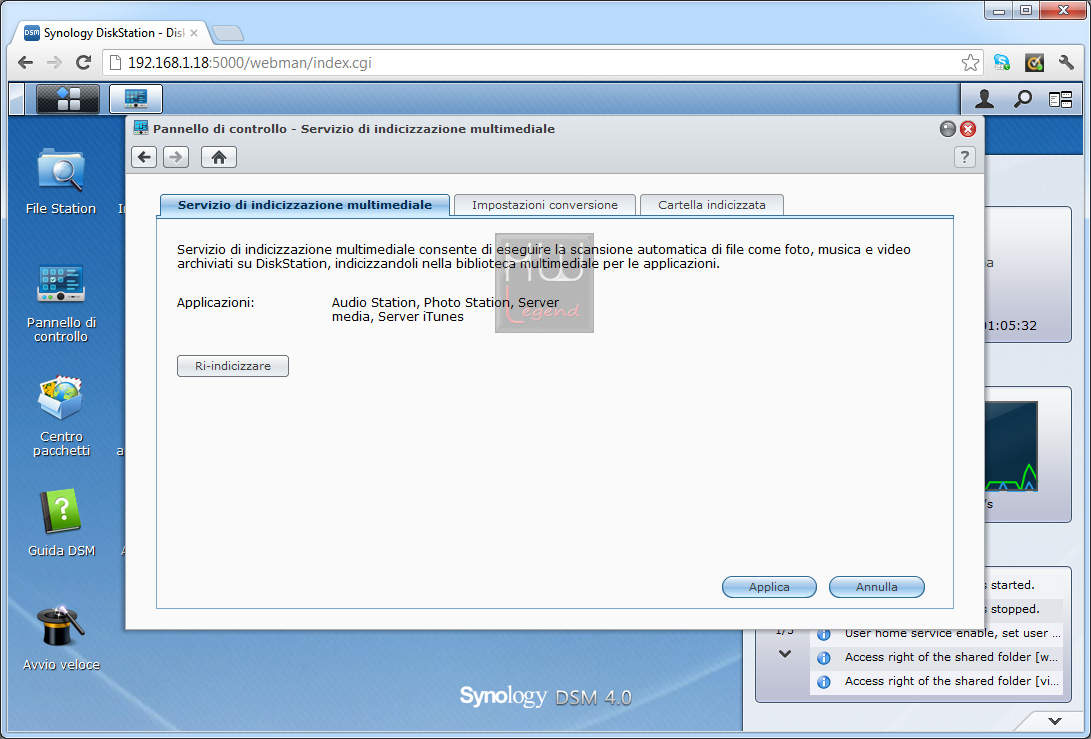This screenshot has width=1091, height=739.
Task: Start the Avvio veloce wizard
Action: click(x=61, y=637)
